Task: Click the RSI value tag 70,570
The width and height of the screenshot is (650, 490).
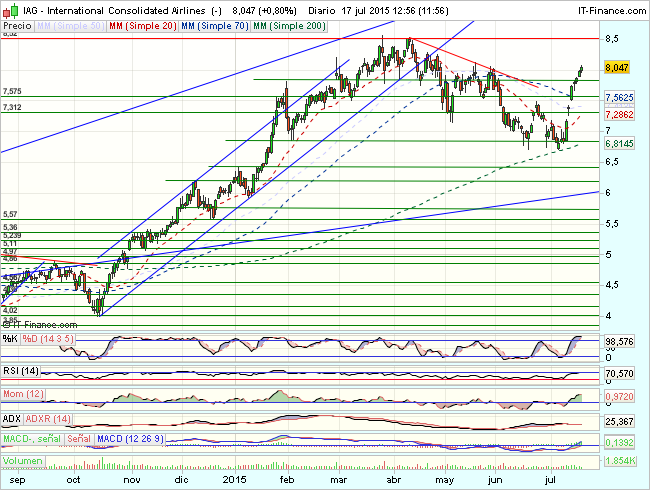Action: click(621, 373)
